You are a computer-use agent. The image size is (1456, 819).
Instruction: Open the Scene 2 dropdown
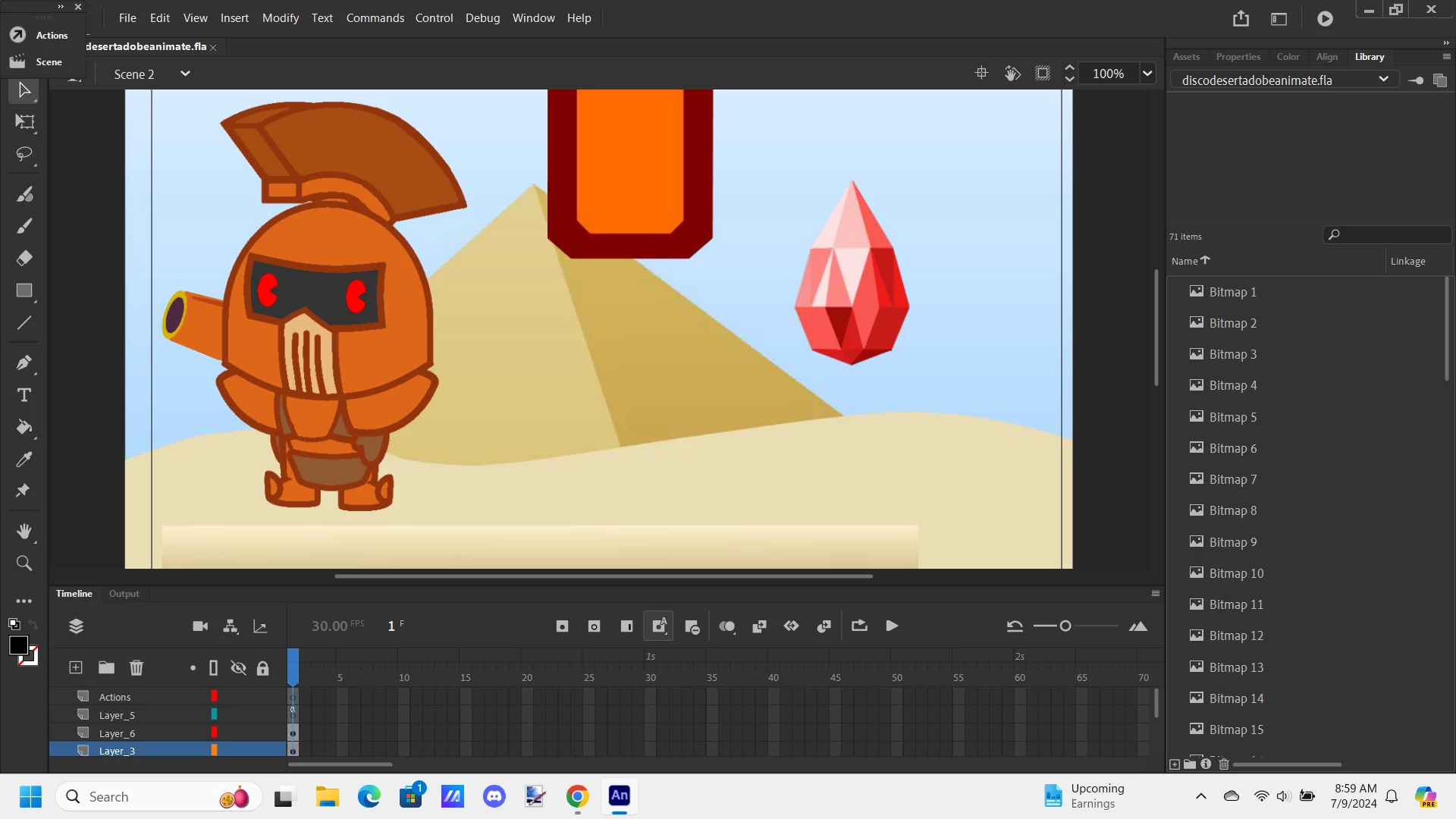tap(185, 74)
